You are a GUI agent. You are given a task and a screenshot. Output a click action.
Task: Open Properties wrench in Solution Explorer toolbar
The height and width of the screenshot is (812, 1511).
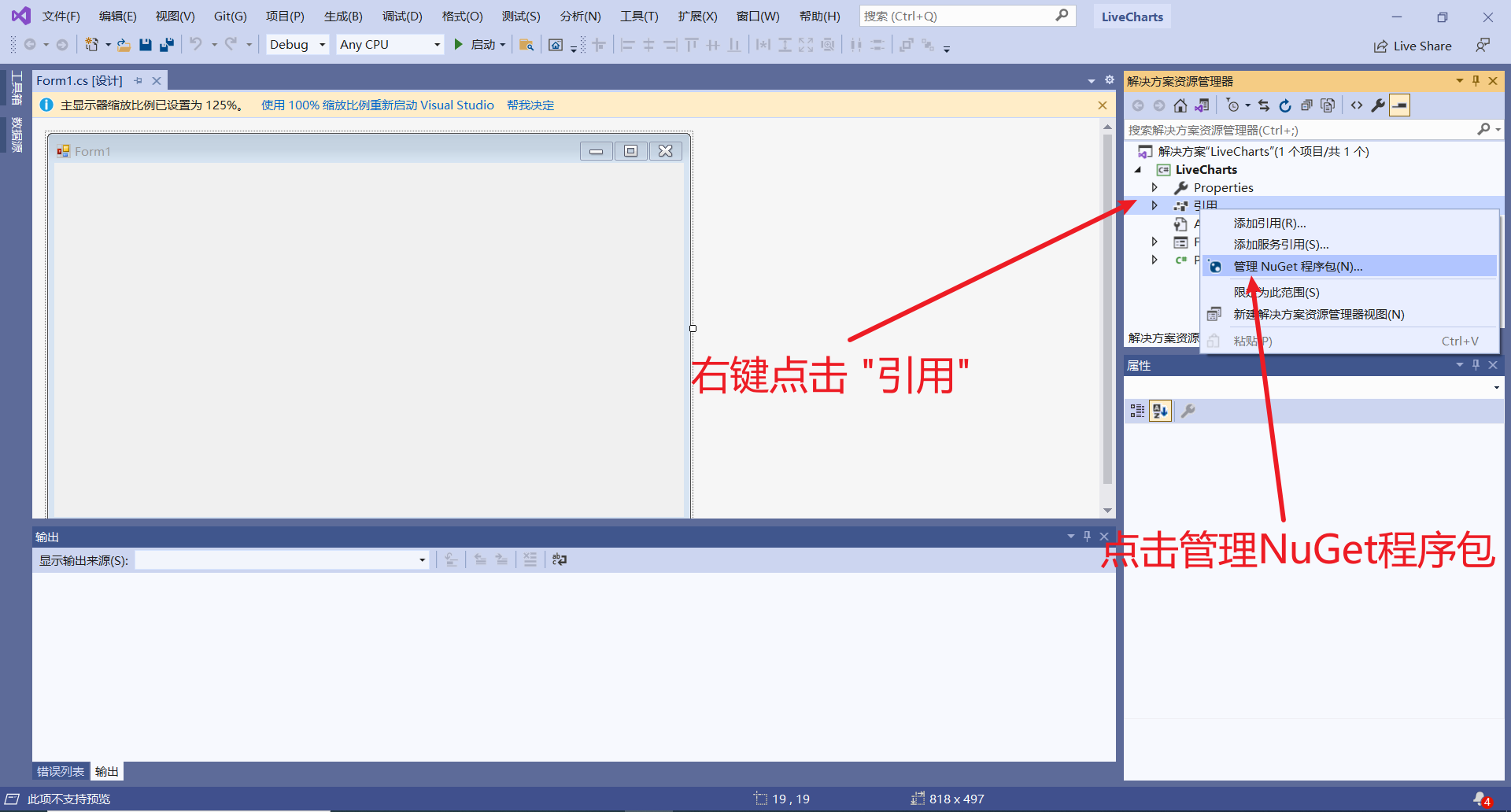[x=1378, y=105]
